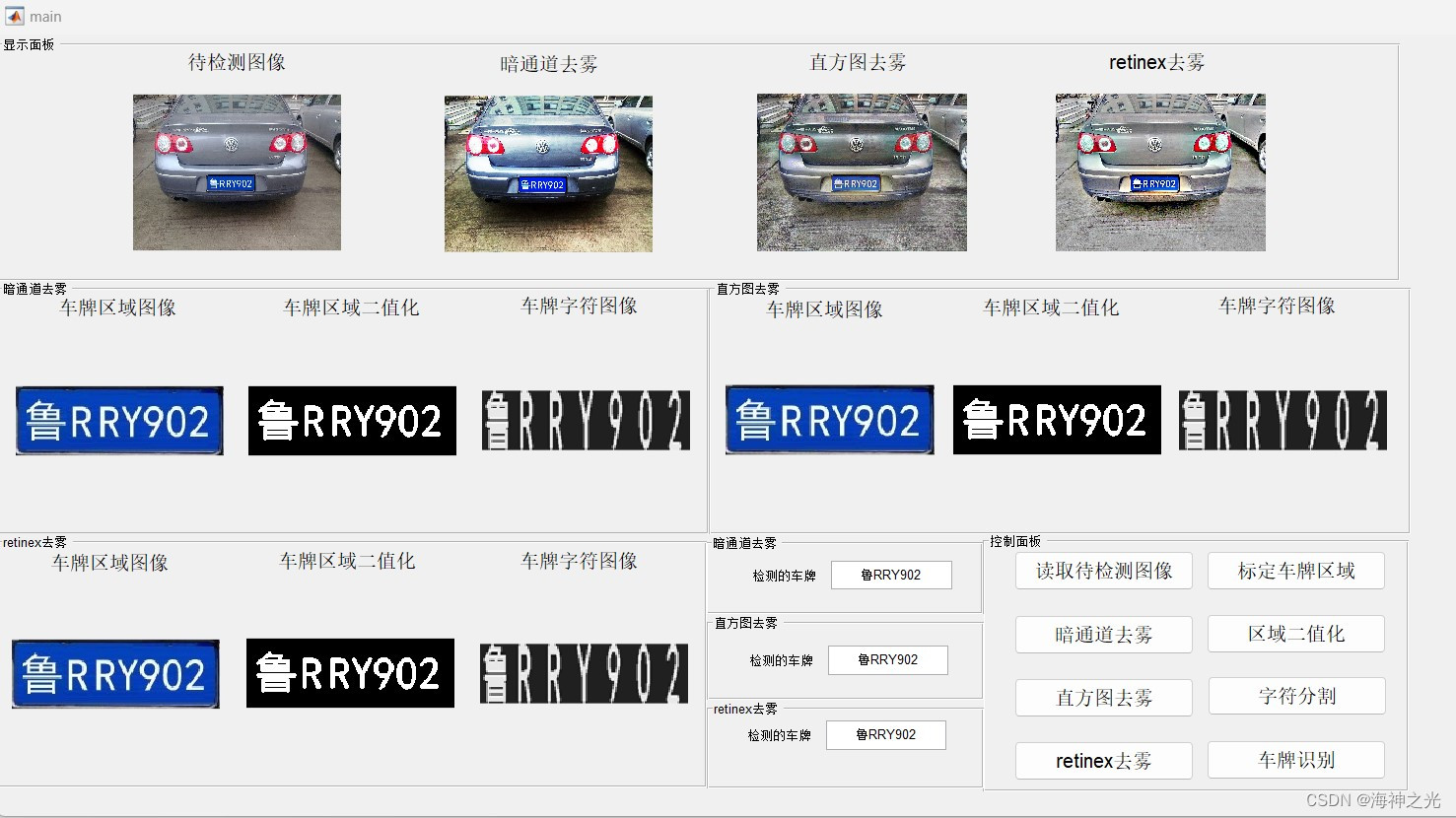
Task: Run 暗通道去雾 from the control panel
Action: pyautogui.click(x=1104, y=635)
